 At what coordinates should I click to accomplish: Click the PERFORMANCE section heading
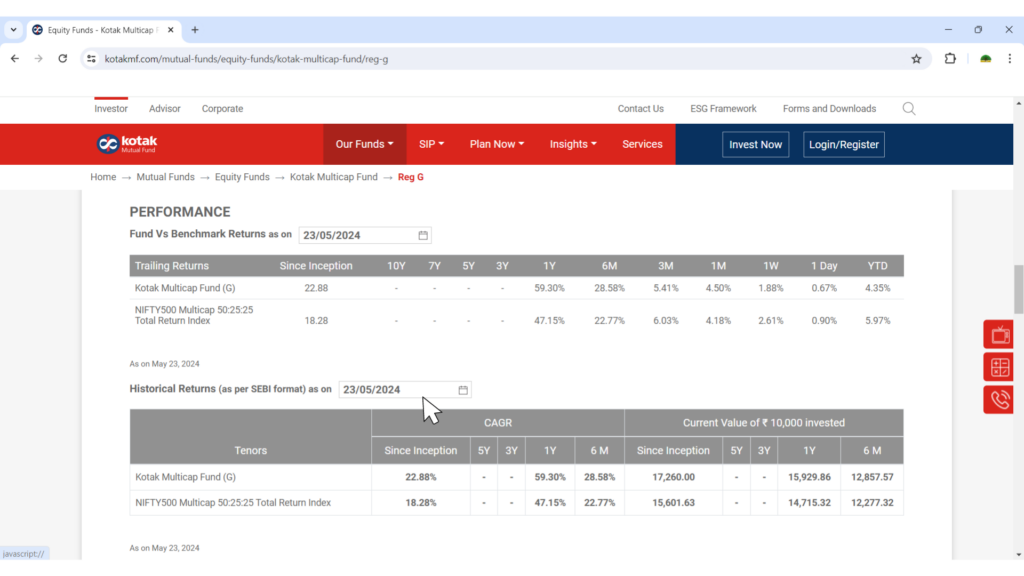click(180, 212)
